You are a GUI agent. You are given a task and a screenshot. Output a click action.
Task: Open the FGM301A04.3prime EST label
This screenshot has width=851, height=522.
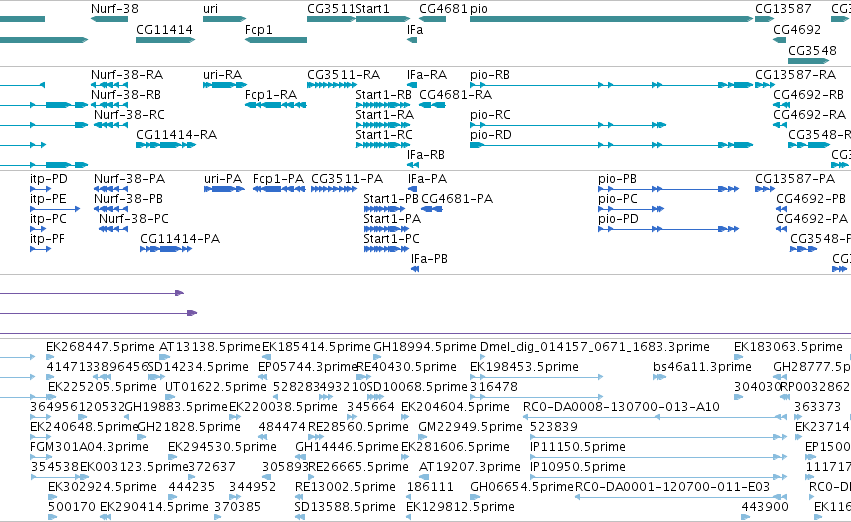point(90,447)
